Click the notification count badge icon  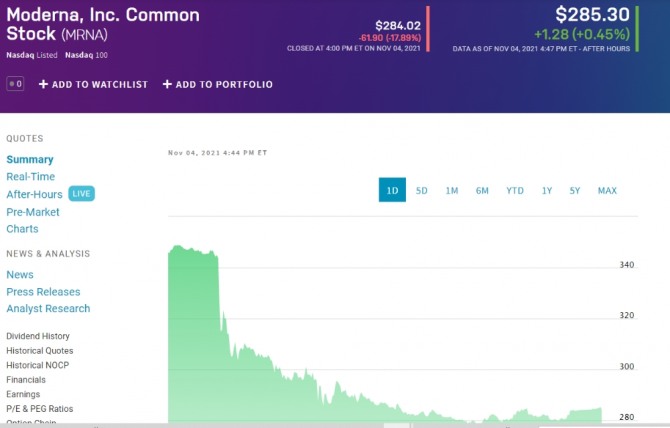pos(15,85)
